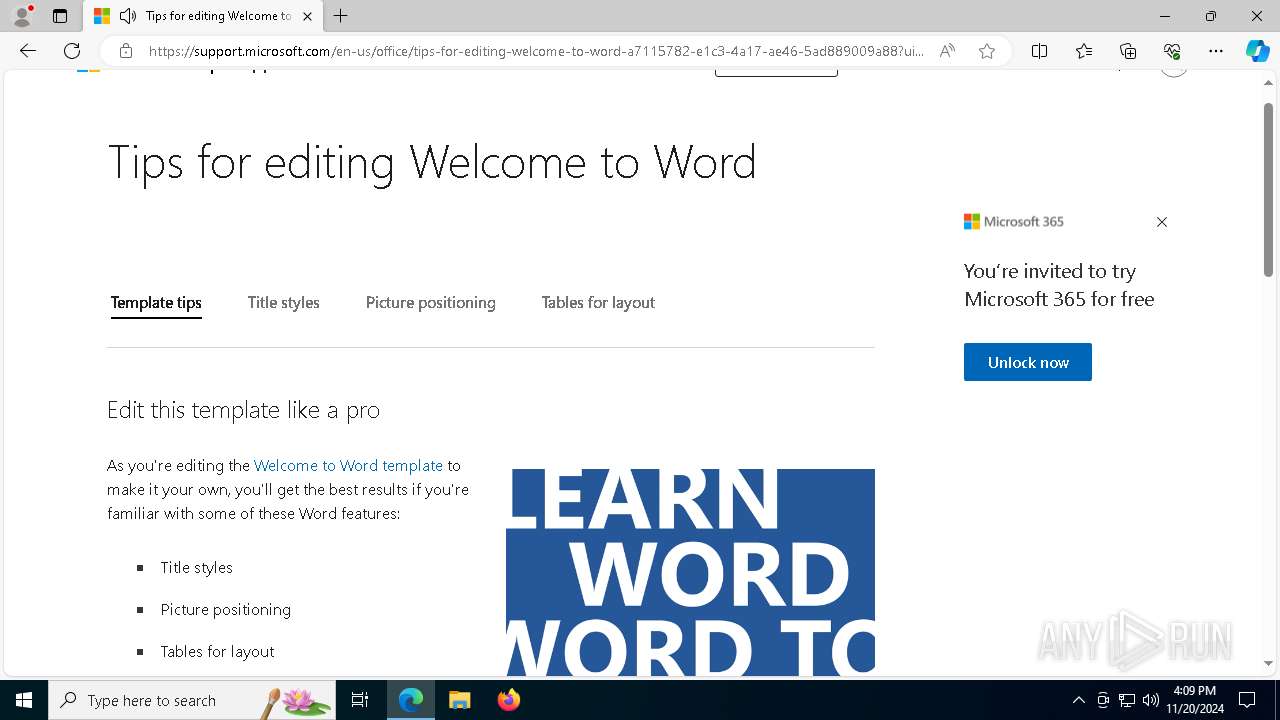Screen dimensions: 1280x720
Task: Dismiss the Microsoft 365 promo
Action: (x=1162, y=222)
